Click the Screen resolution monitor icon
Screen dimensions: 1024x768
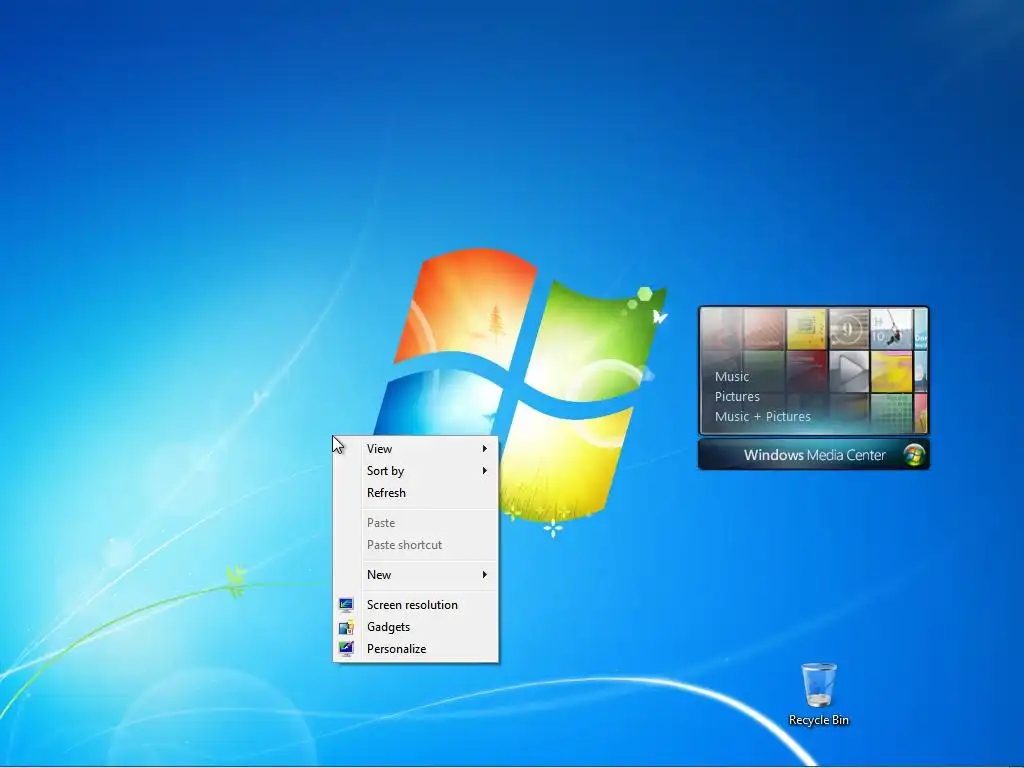pos(346,605)
